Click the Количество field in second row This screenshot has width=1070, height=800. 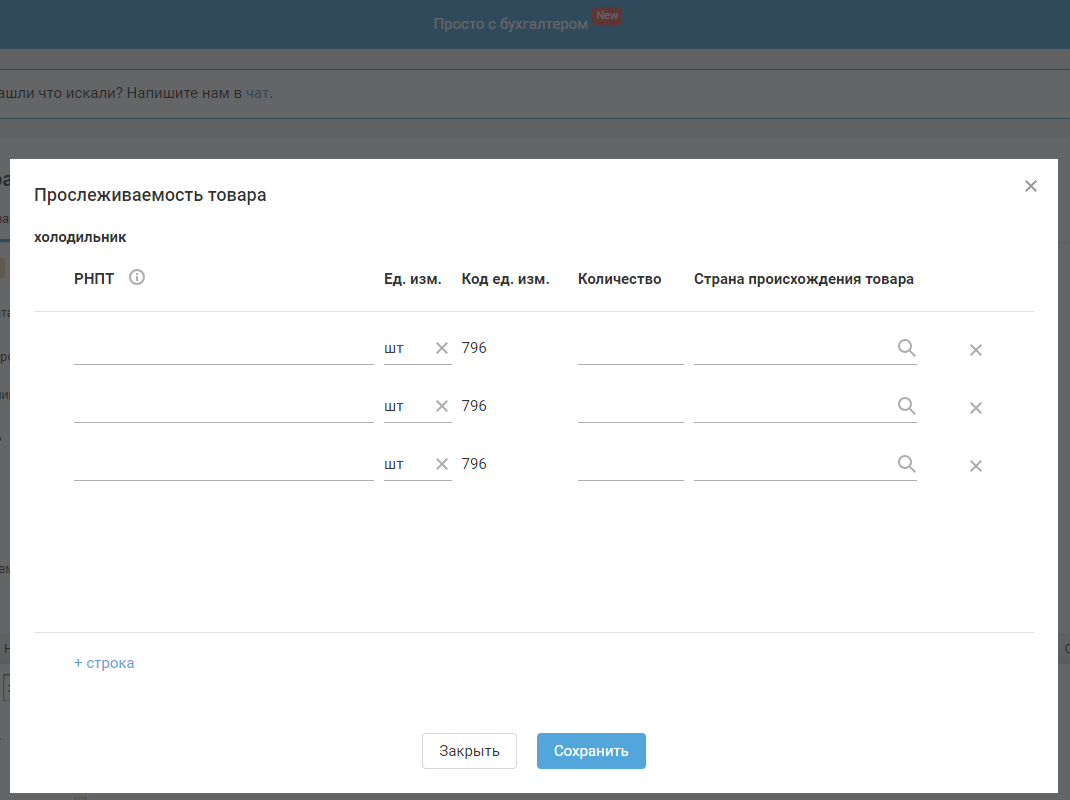coord(631,407)
